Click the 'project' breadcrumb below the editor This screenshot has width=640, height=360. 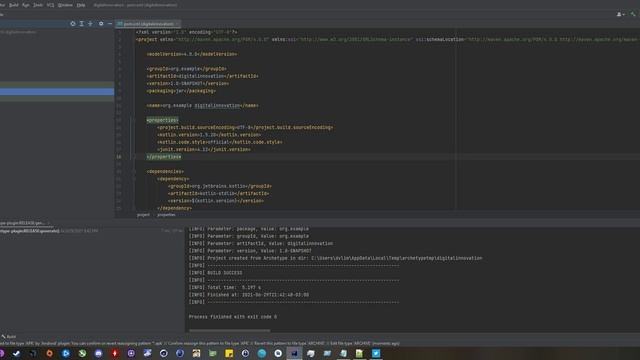pyautogui.click(x=143, y=215)
